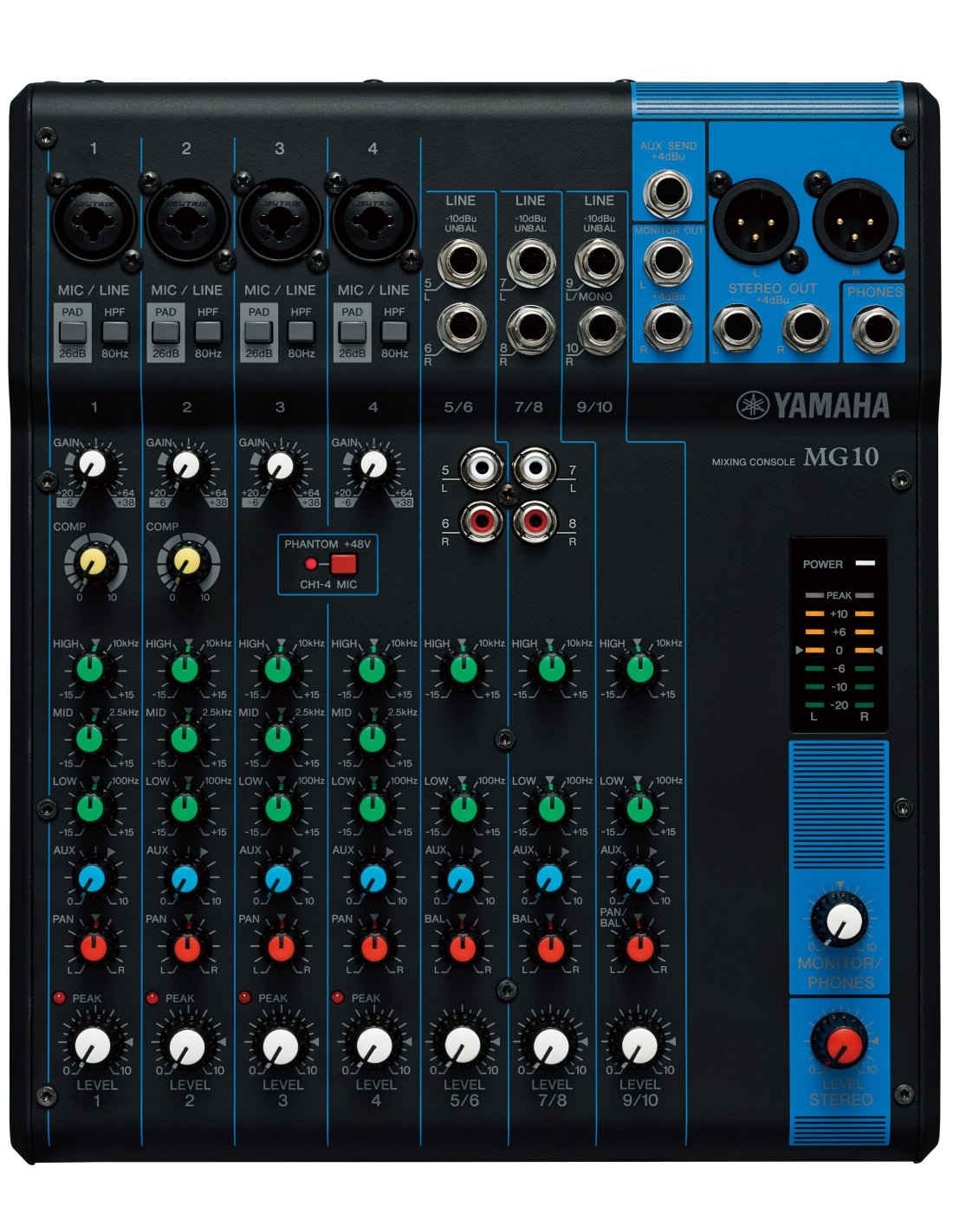
Task: Click the yellow COMP knob on channel 2
Action: 185,562
